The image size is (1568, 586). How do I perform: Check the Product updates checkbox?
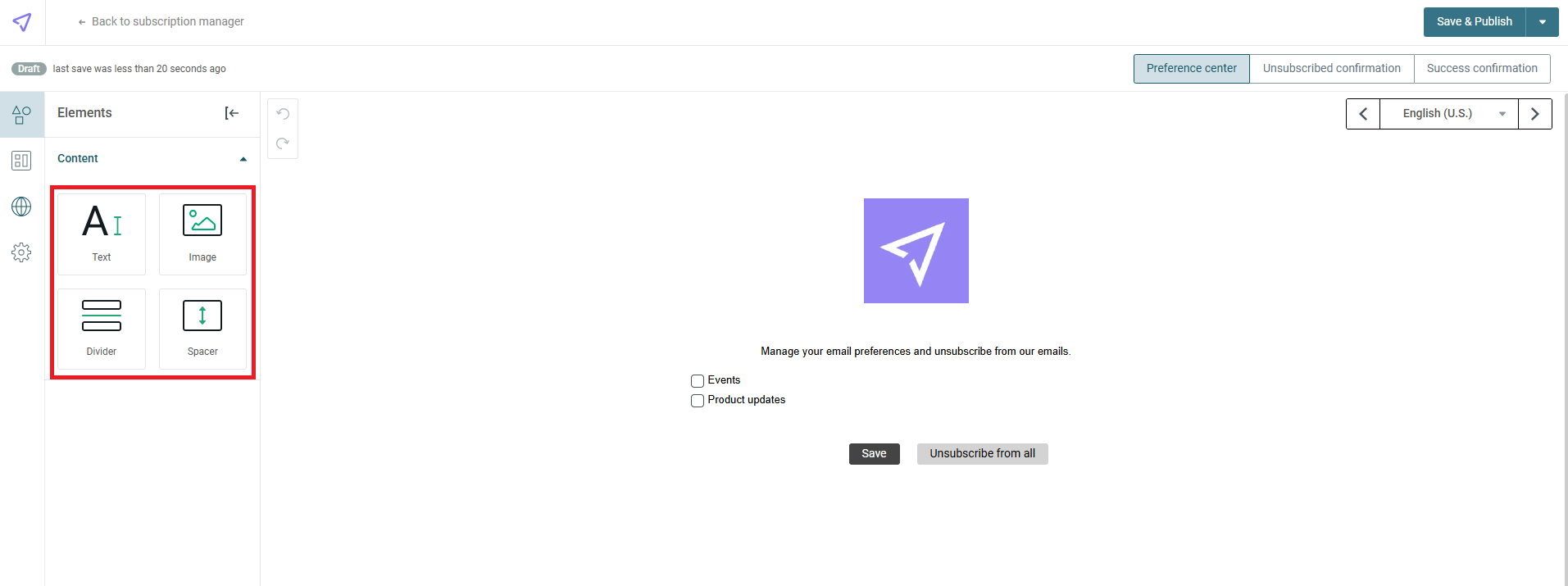coord(698,401)
